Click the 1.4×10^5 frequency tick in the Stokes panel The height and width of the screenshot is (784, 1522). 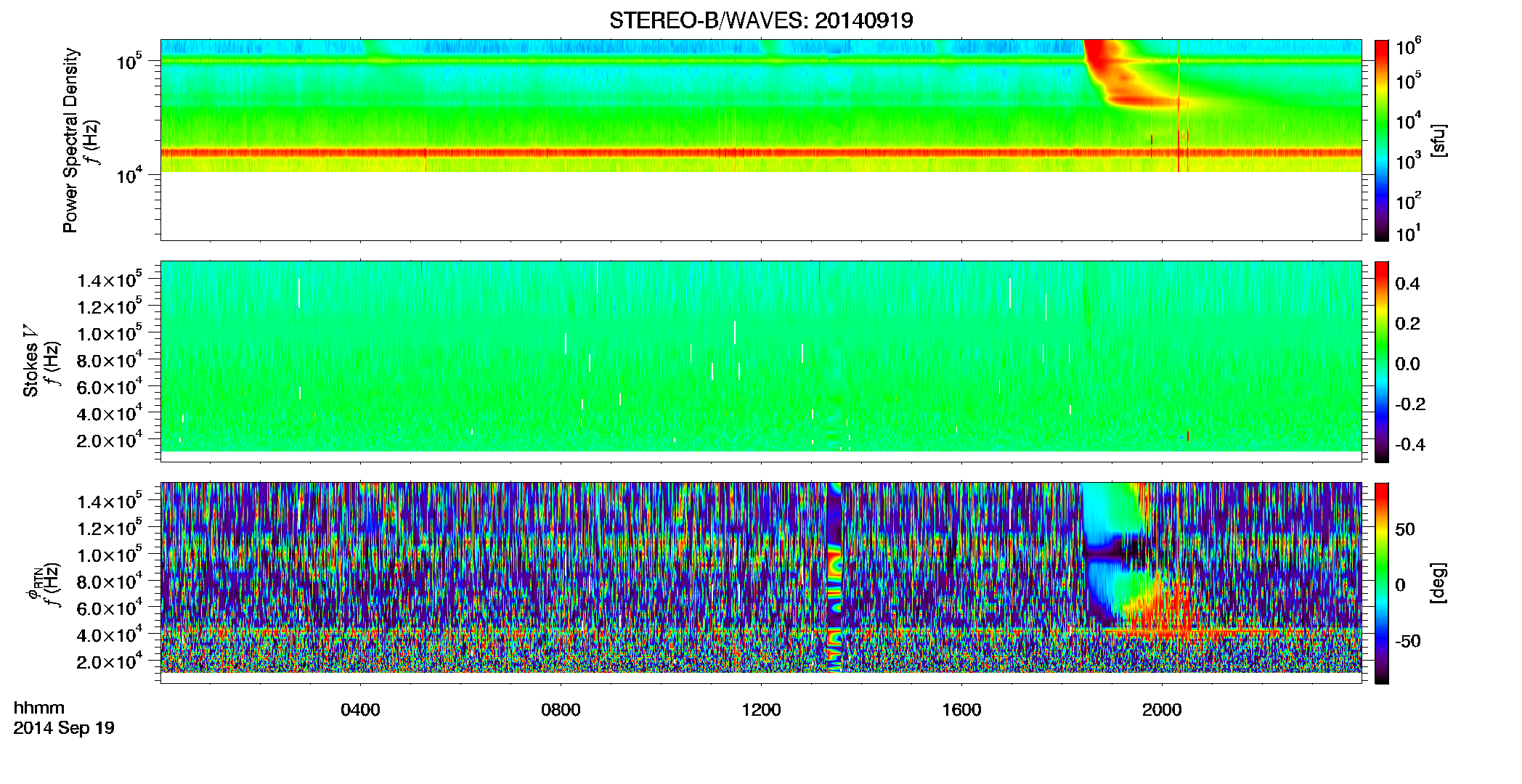point(110,279)
